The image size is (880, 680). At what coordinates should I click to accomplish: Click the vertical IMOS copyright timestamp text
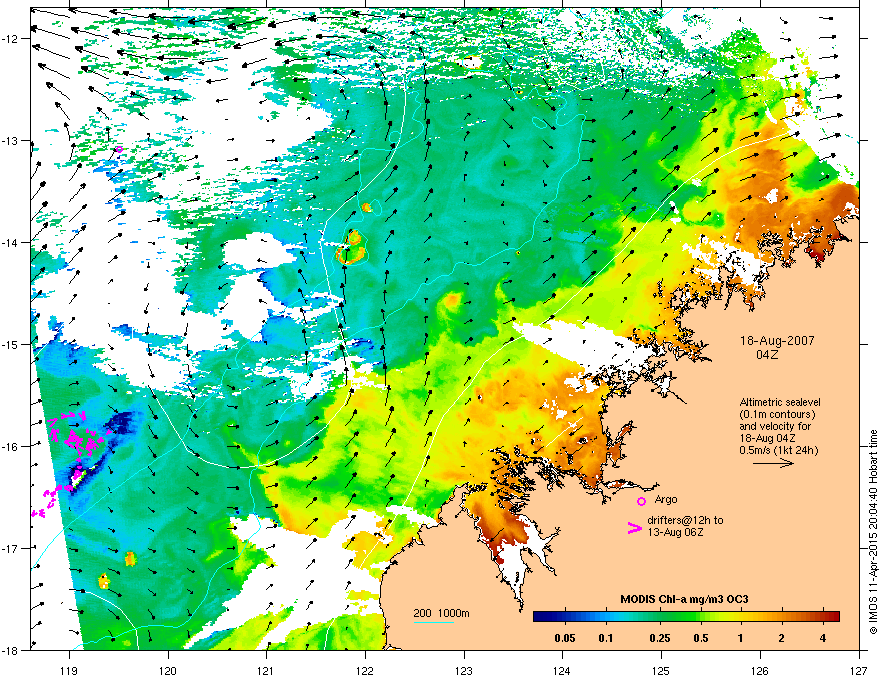[x=873, y=532]
